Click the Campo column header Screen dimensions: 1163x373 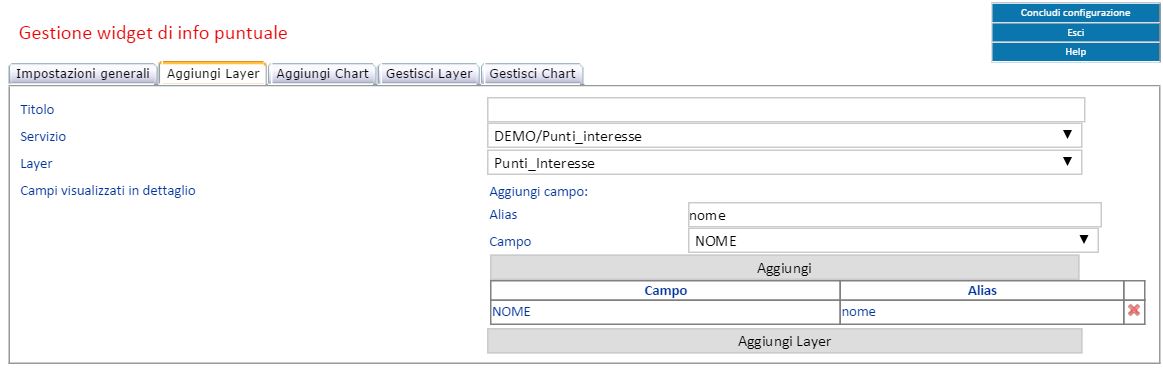(x=665, y=291)
